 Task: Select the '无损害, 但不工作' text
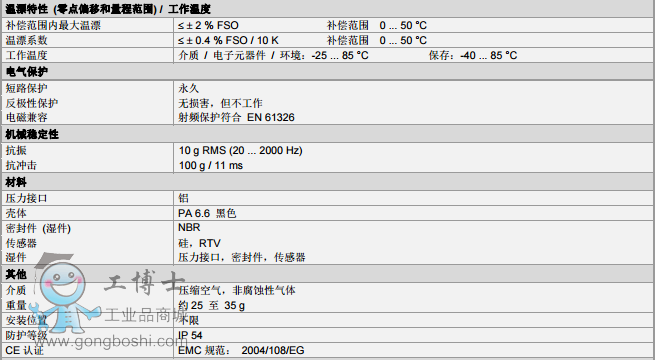tap(220, 103)
